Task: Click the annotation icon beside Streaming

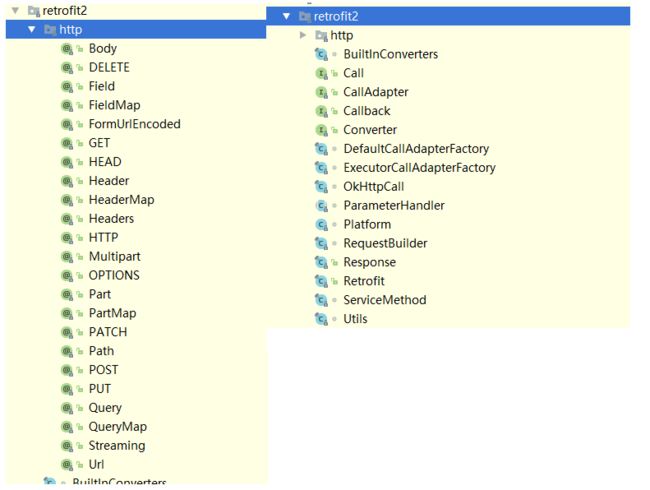Action: 67,446
